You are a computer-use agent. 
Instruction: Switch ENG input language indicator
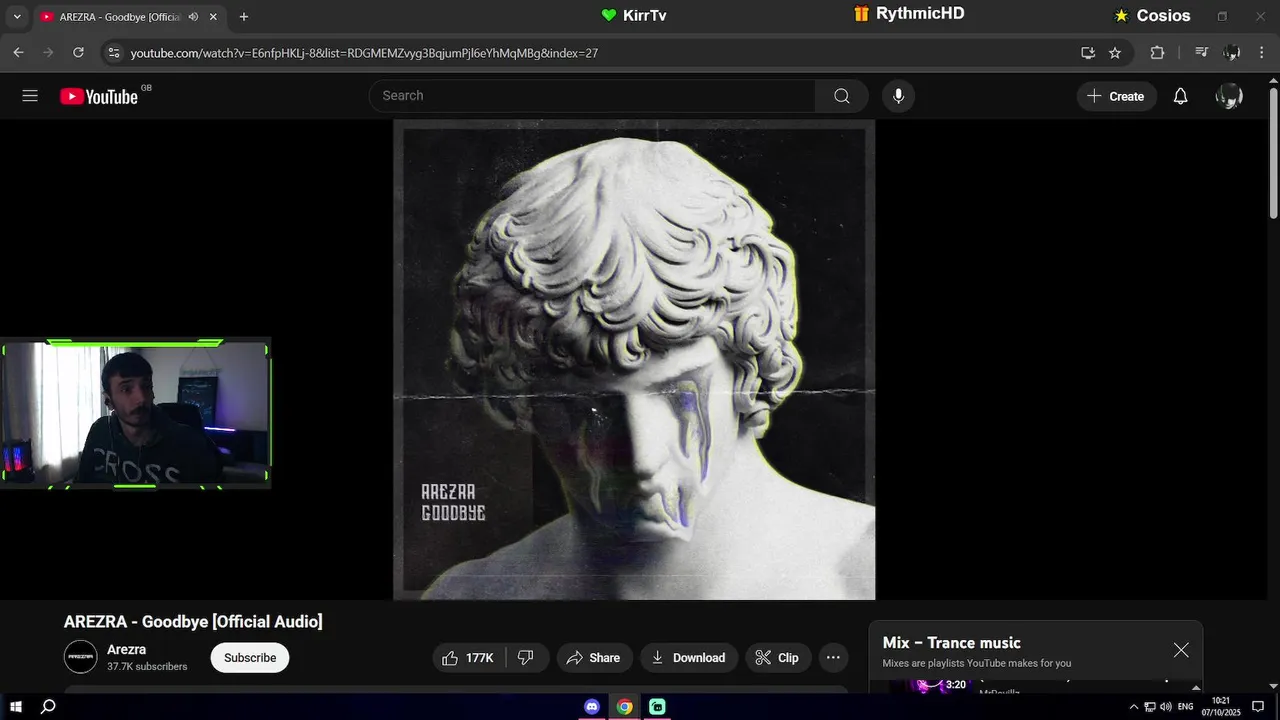(1186, 707)
